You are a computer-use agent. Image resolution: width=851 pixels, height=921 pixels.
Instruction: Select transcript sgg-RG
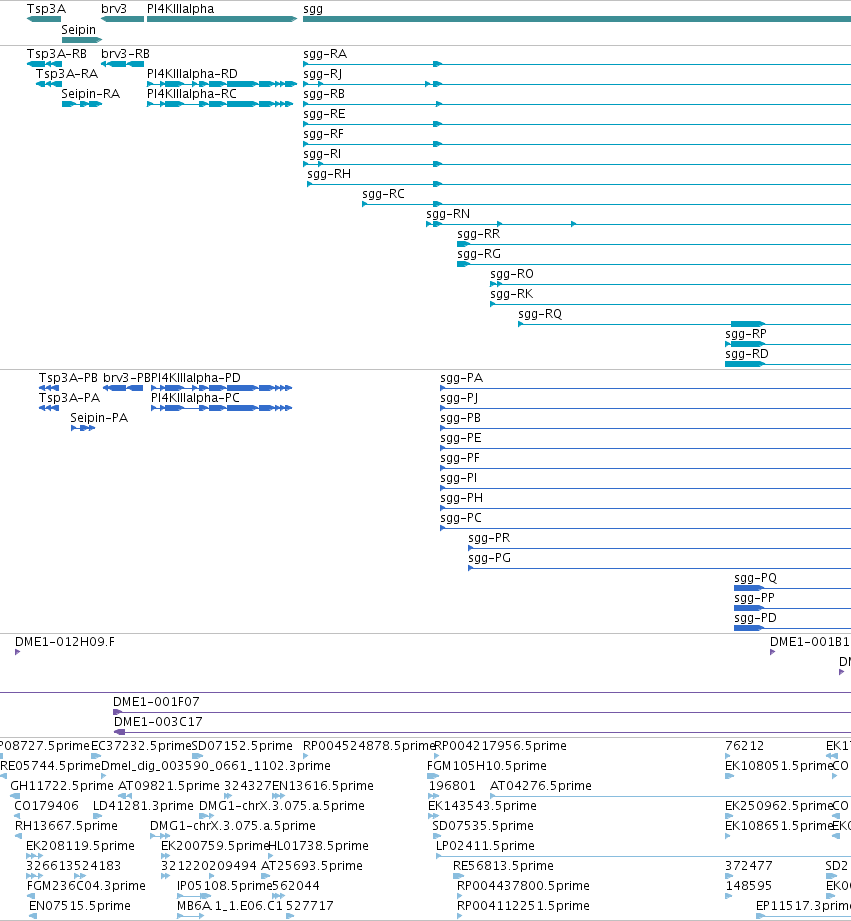479,254
